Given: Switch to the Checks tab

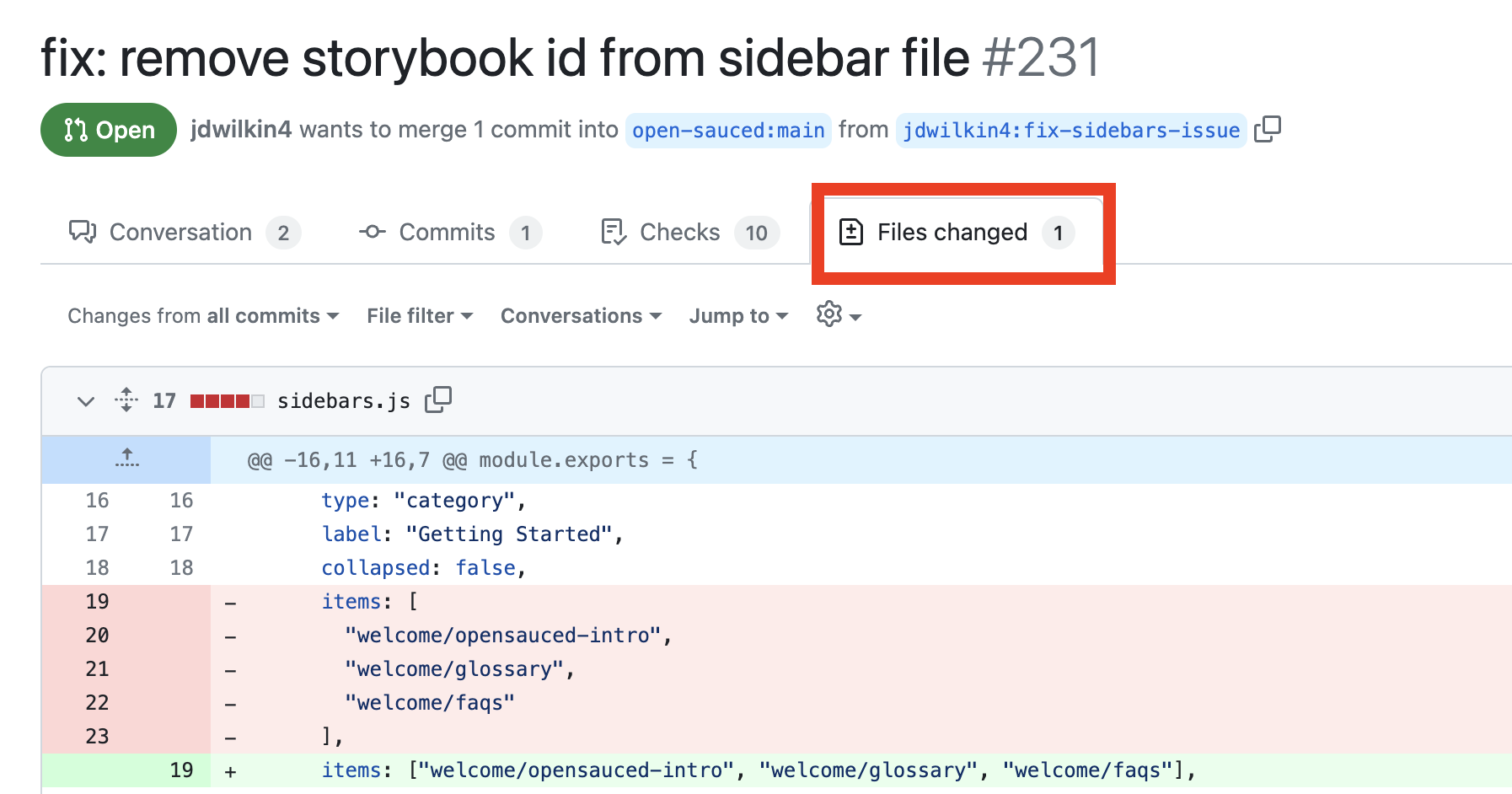Looking at the screenshot, I should pyautogui.click(x=679, y=232).
